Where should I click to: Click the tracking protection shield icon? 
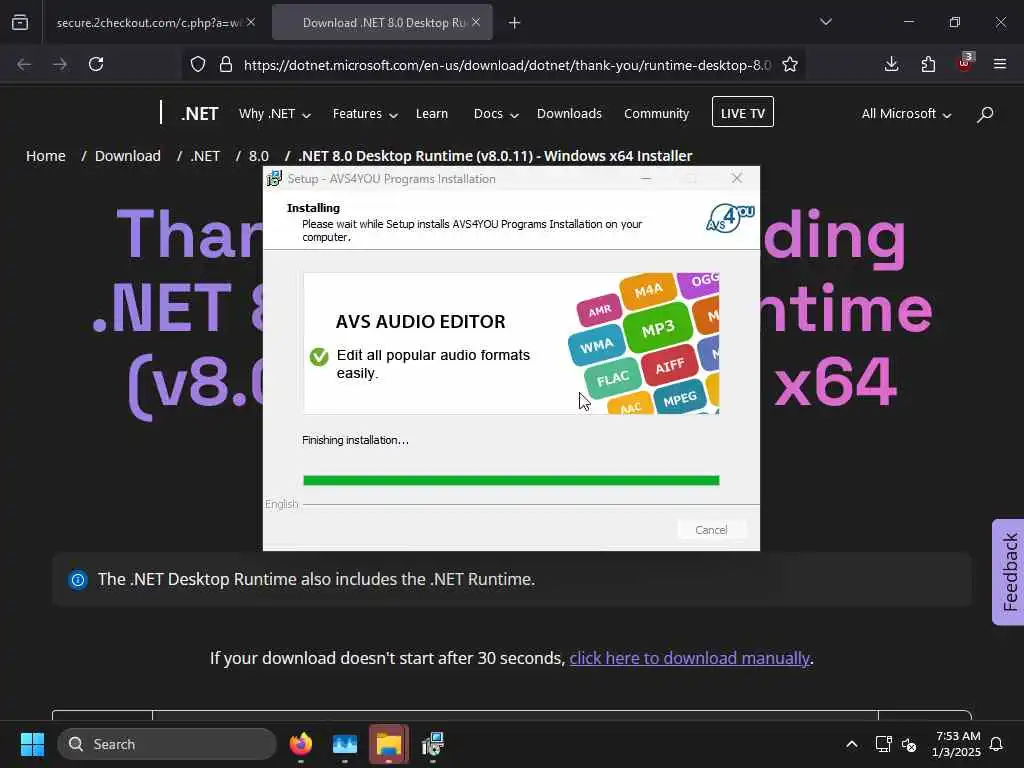click(x=198, y=65)
